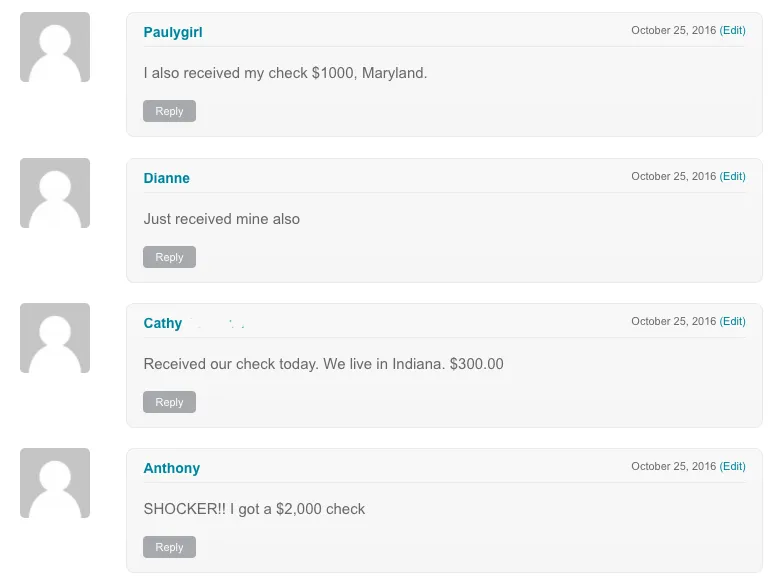
Task: Reply to Anthony's $2,000 check comment
Action: click(169, 547)
